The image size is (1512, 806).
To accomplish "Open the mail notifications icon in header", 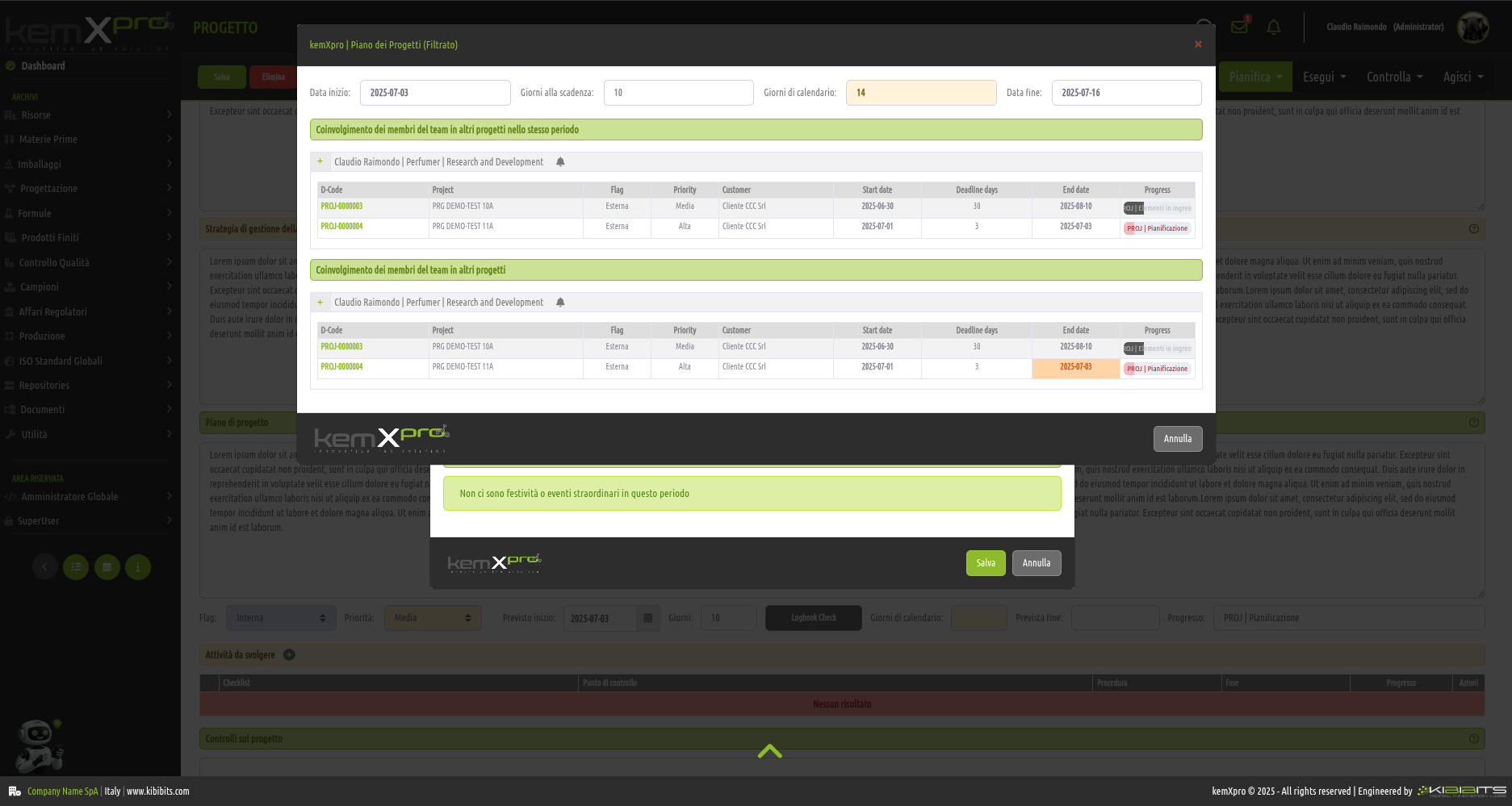I will tap(1239, 27).
